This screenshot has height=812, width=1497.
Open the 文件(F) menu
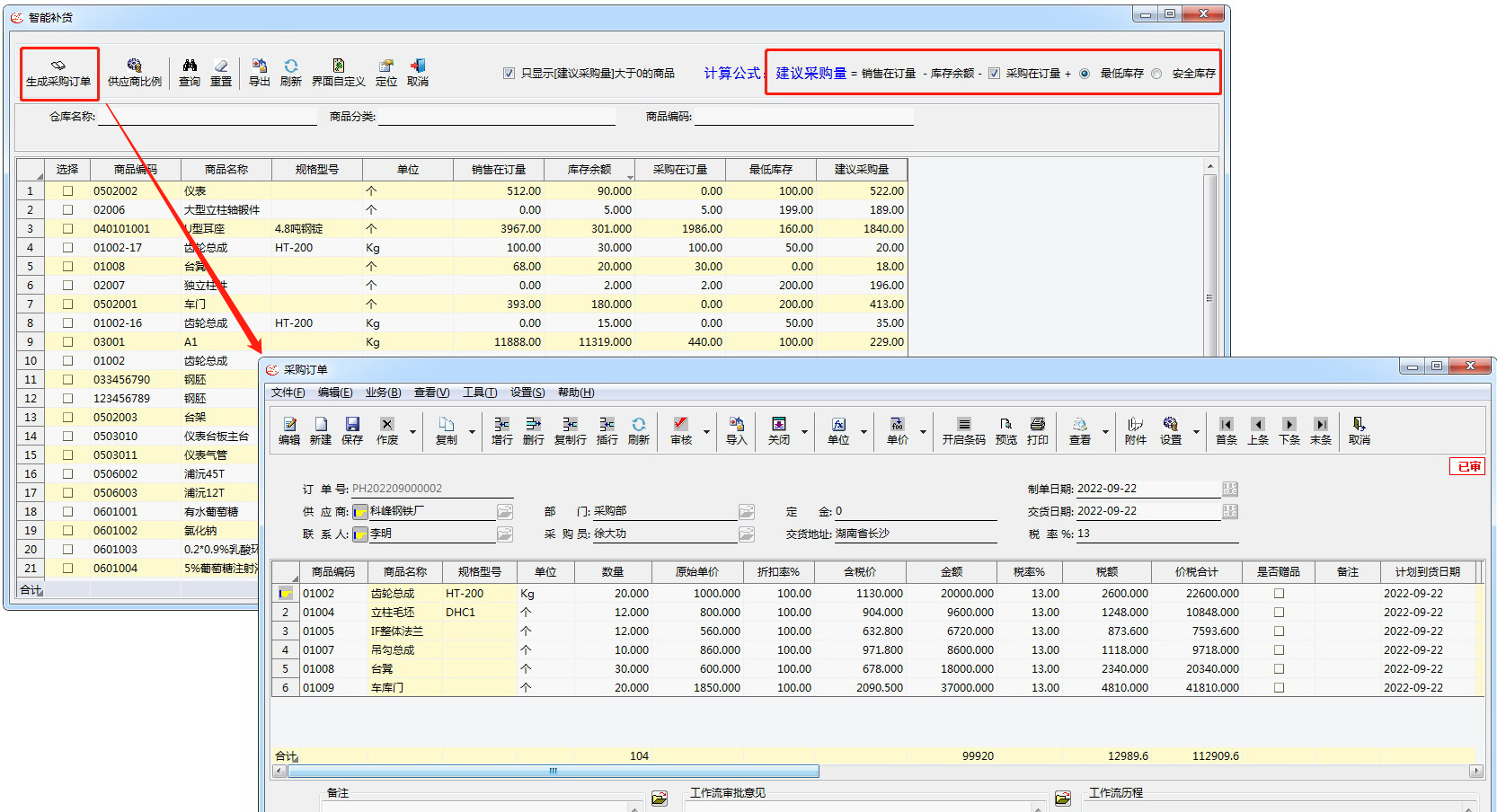(x=288, y=393)
